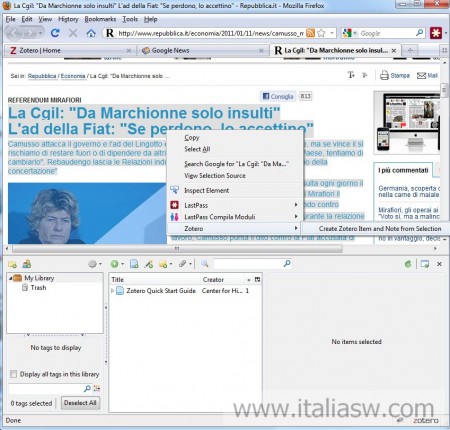
Task: Click the tag selector actions icon
Action: point(97,388)
